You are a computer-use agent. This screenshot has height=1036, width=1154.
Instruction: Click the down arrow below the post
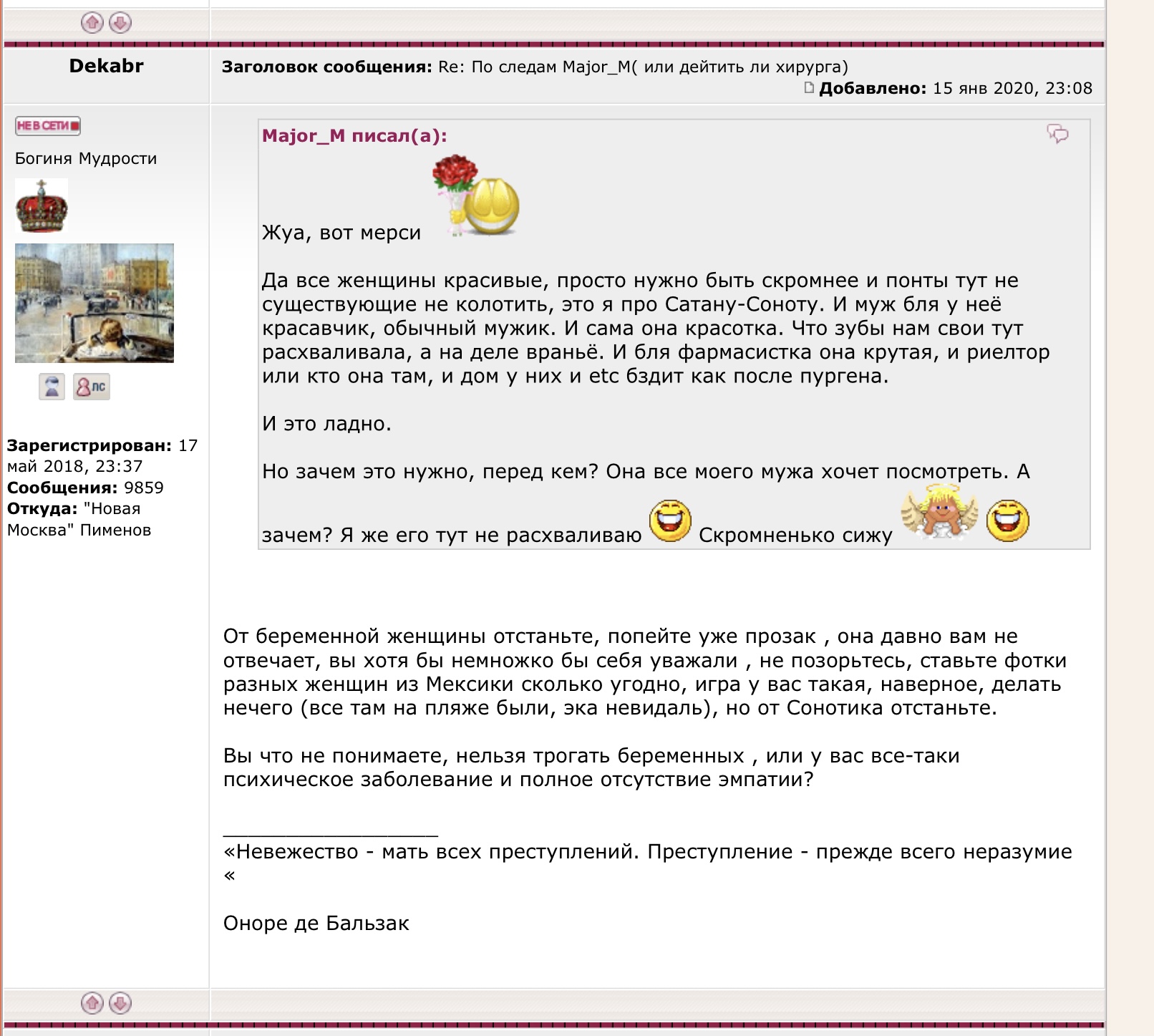pyautogui.click(x=120, y=1003)
